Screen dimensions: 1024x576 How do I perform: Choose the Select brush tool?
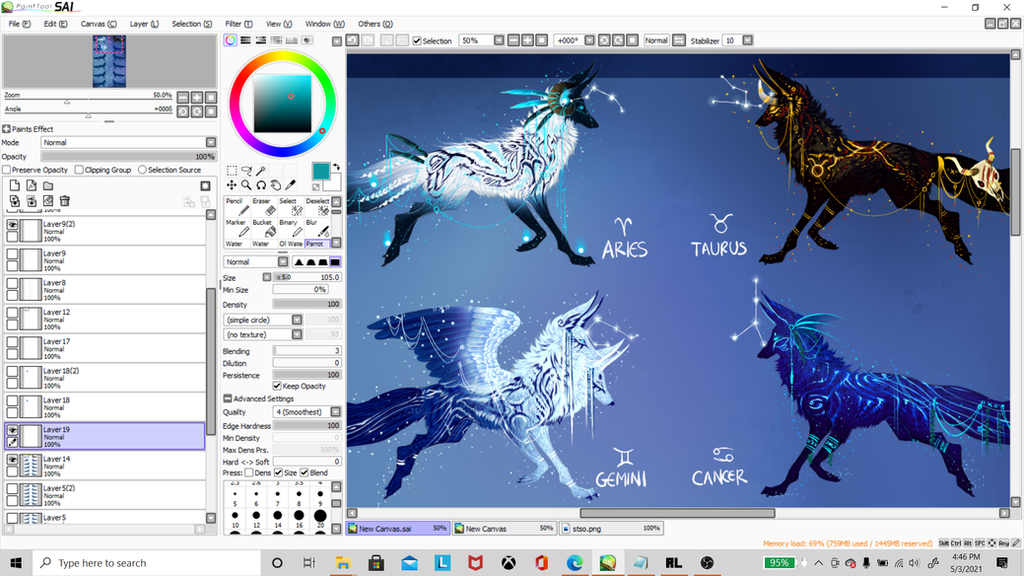pos(290,206)
